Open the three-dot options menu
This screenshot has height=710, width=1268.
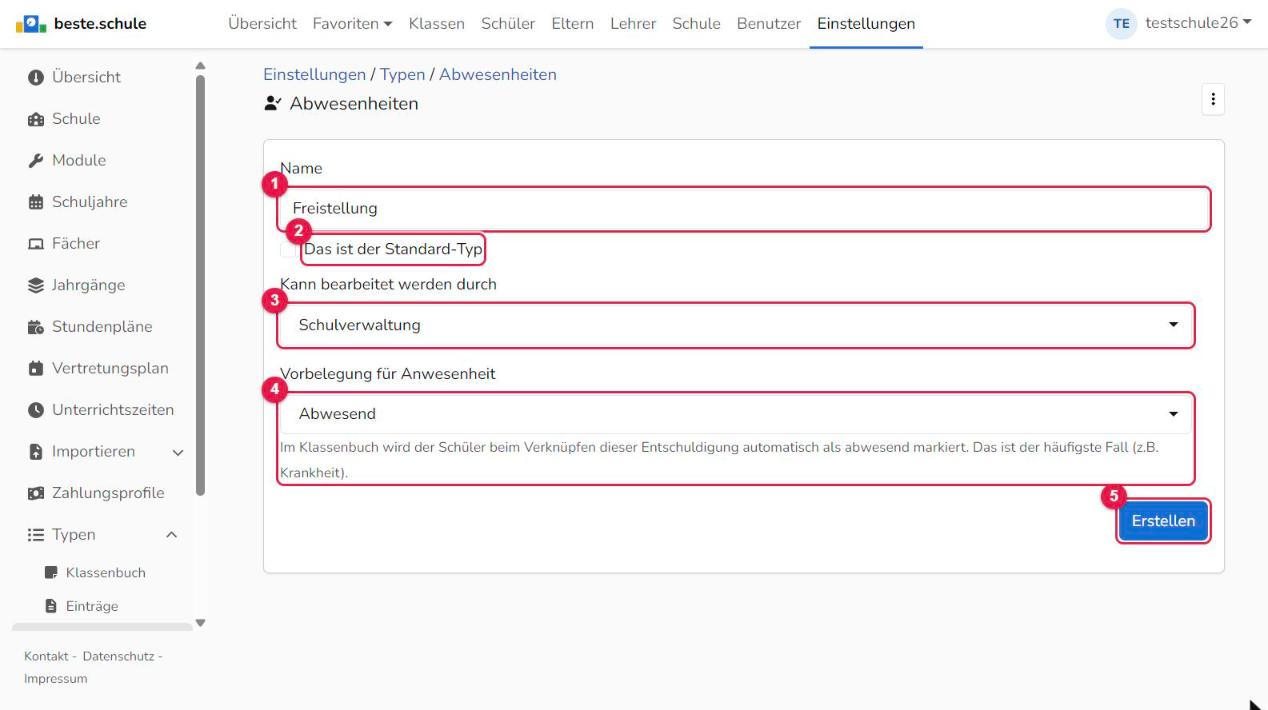tap(1213, 100)
